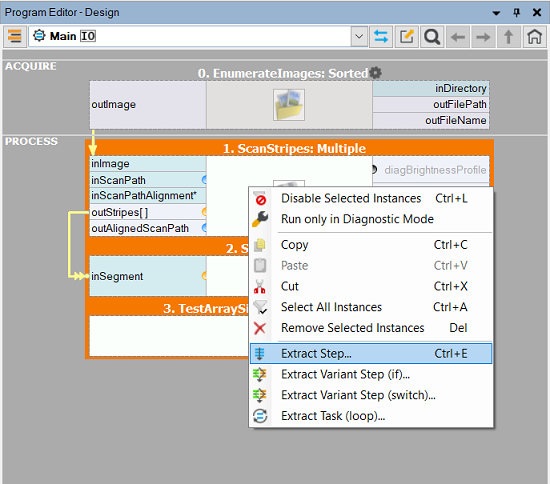Click the blue swap arrows toolbar icon
The image size is (550, 484).
(381, 36)
